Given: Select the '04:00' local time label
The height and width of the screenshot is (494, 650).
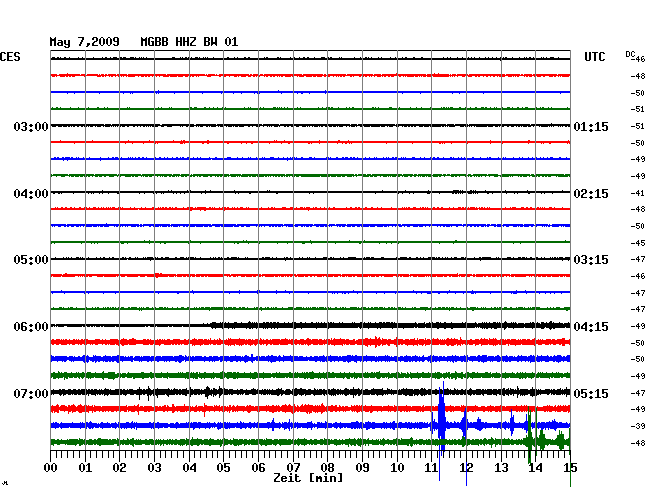Looking at the screenshot, I should coord(31,194).
